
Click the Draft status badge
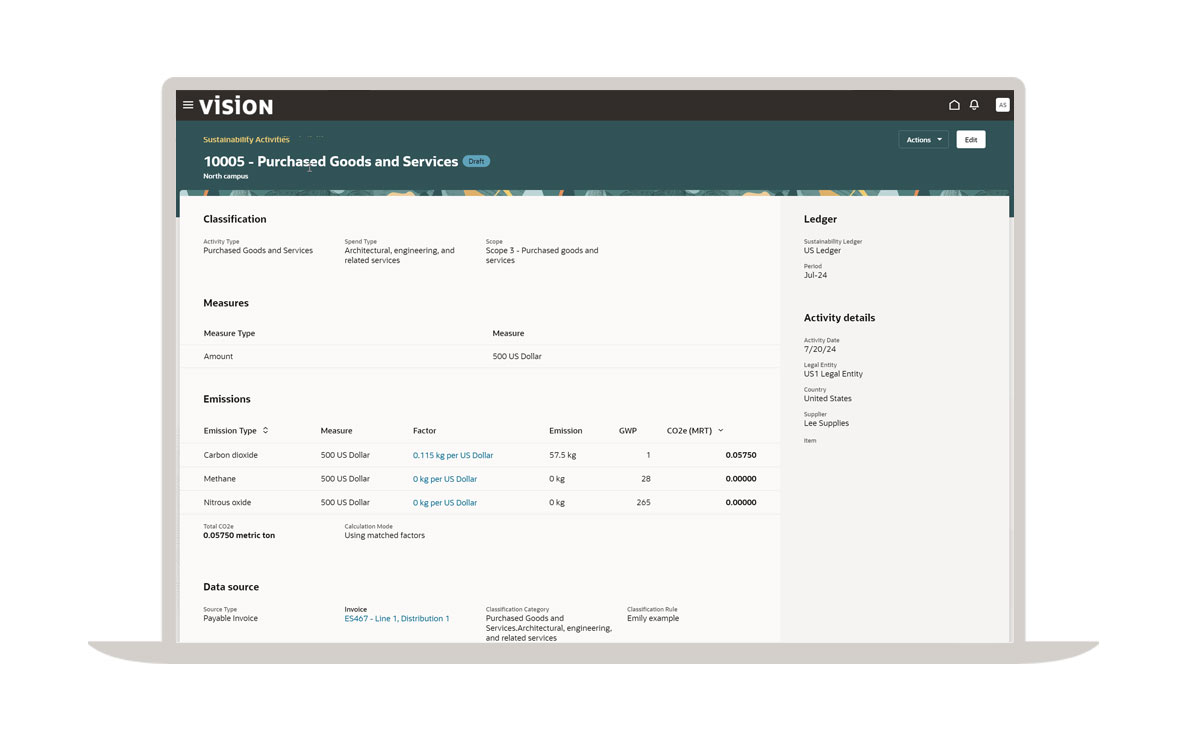(x=476, y=161)
